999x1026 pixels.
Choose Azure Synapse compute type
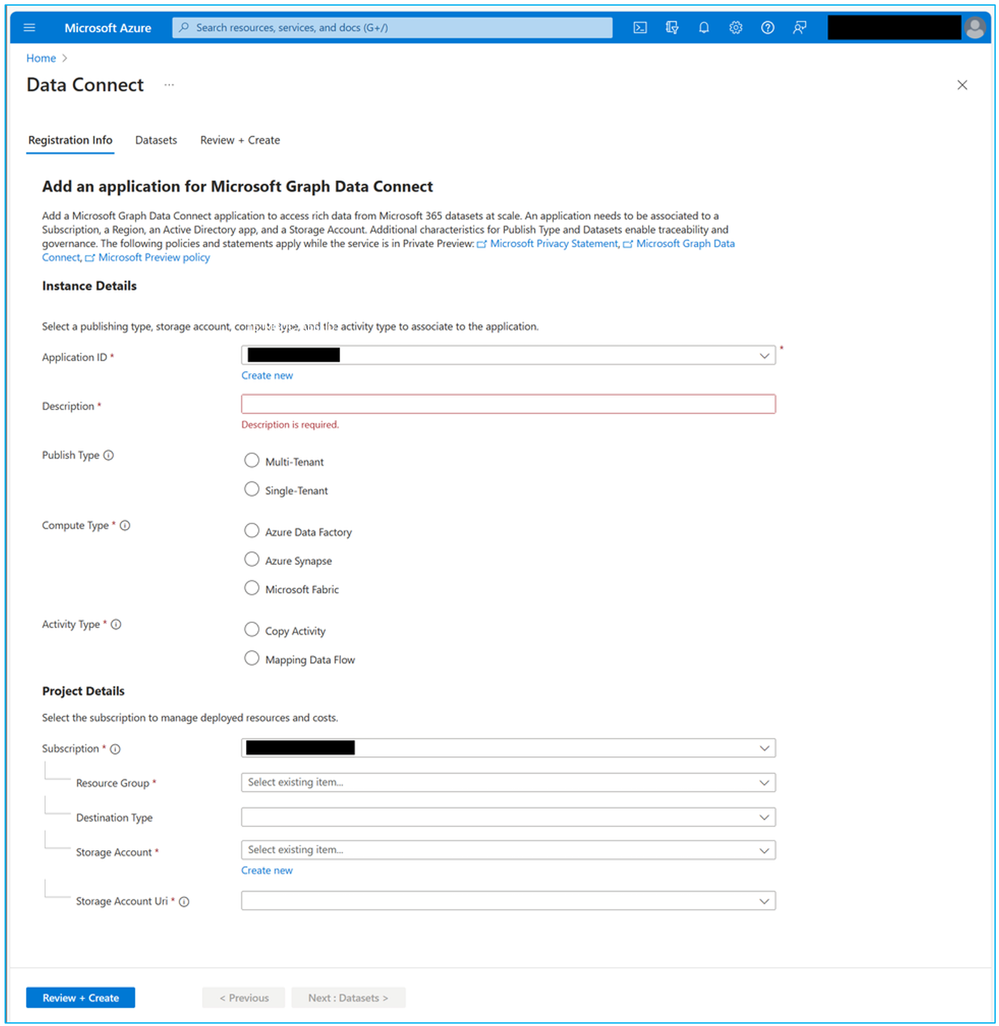click(x=252, y=559)
